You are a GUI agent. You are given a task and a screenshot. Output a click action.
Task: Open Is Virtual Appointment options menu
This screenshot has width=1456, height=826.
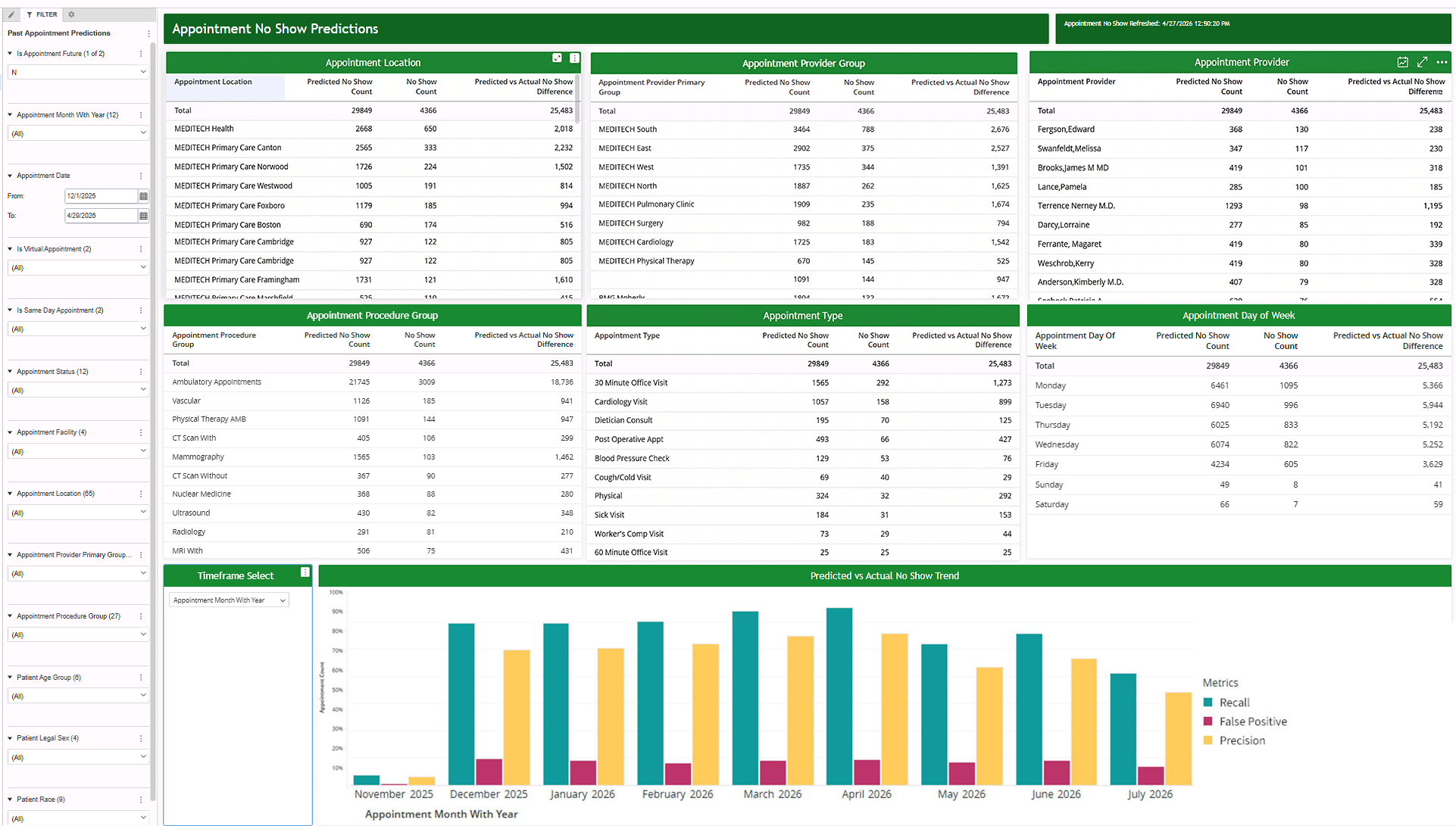pos(141,249)
